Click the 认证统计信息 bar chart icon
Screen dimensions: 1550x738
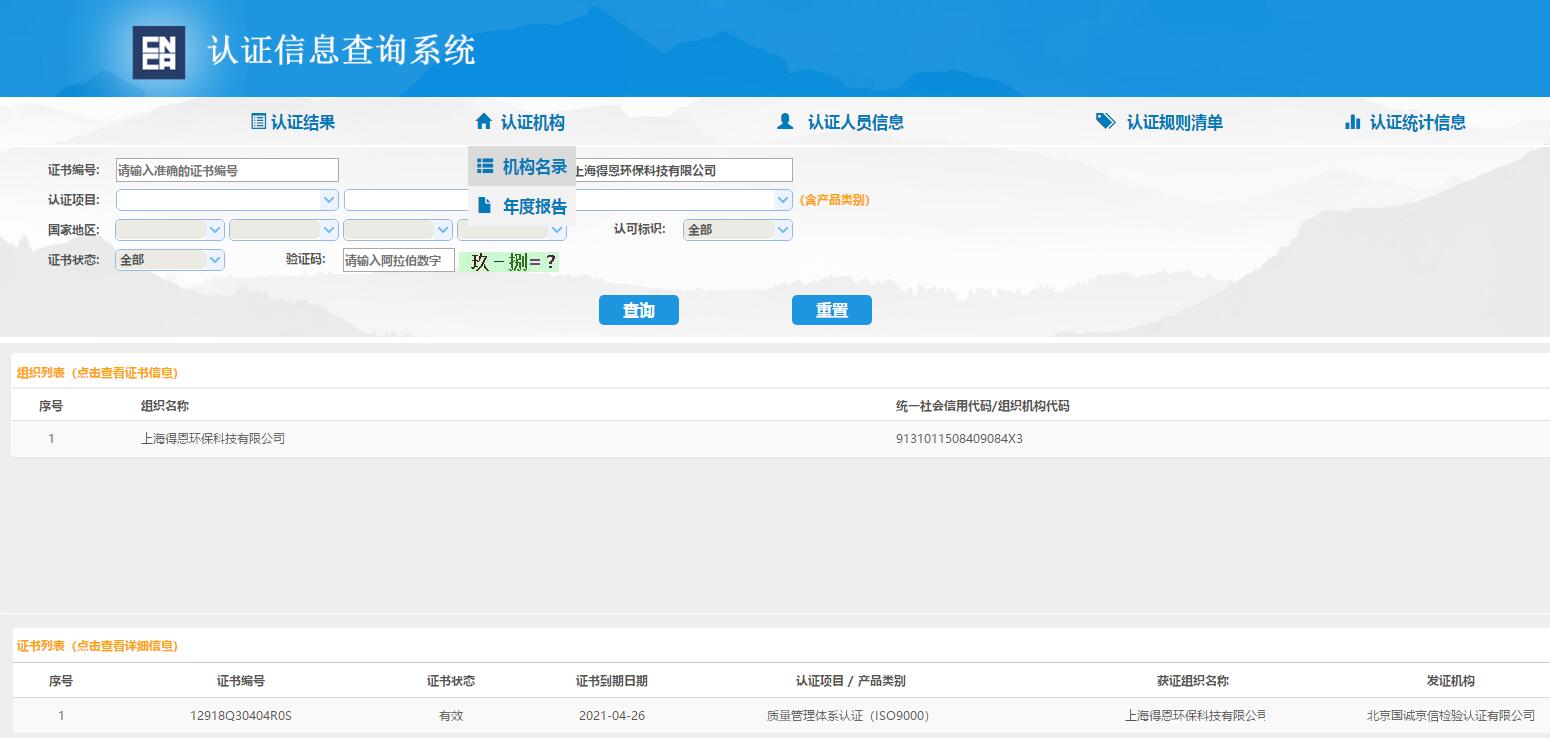[x=1353, y=122]
